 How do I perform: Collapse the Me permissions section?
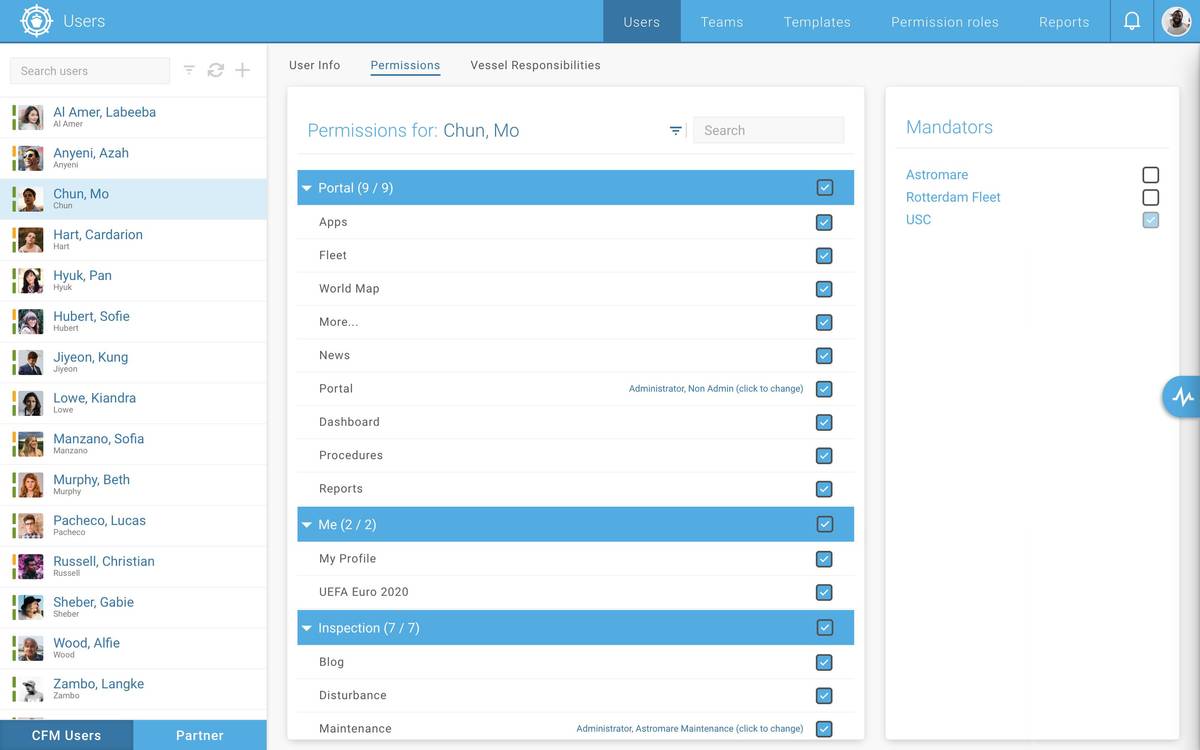(306, 524)
